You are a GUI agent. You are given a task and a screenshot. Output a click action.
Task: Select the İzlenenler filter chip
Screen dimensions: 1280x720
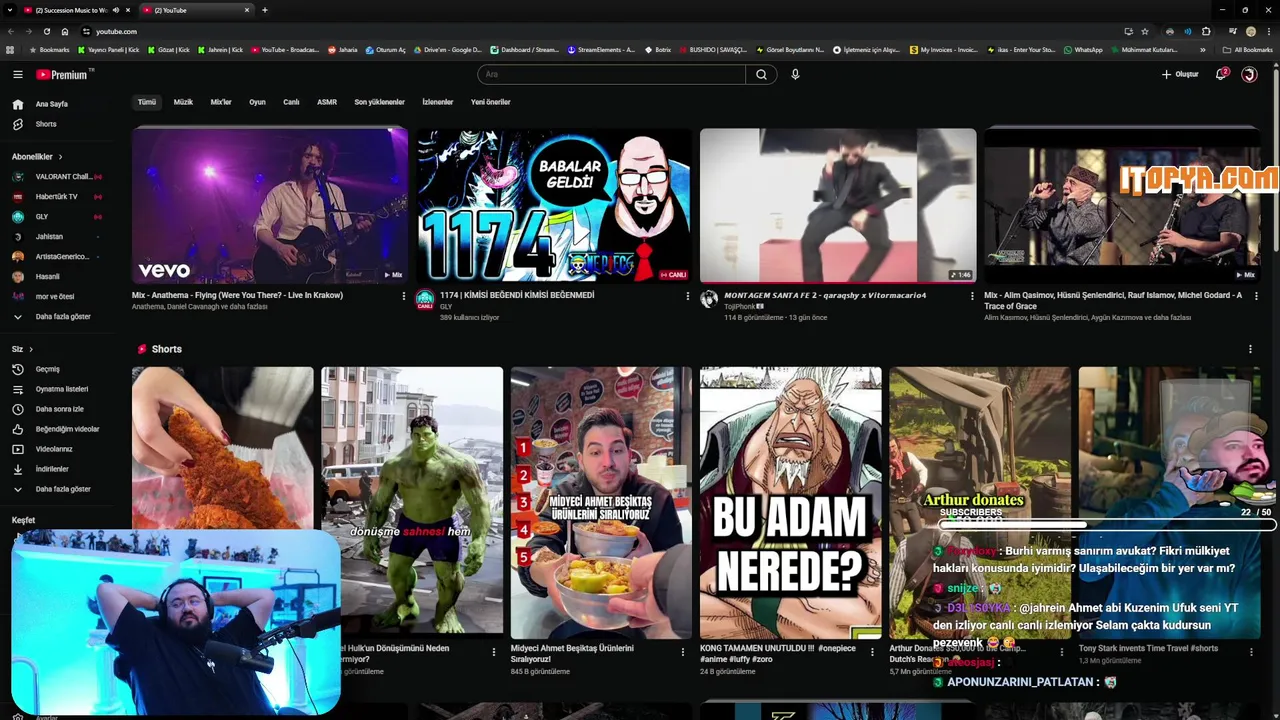pos(438,102)
